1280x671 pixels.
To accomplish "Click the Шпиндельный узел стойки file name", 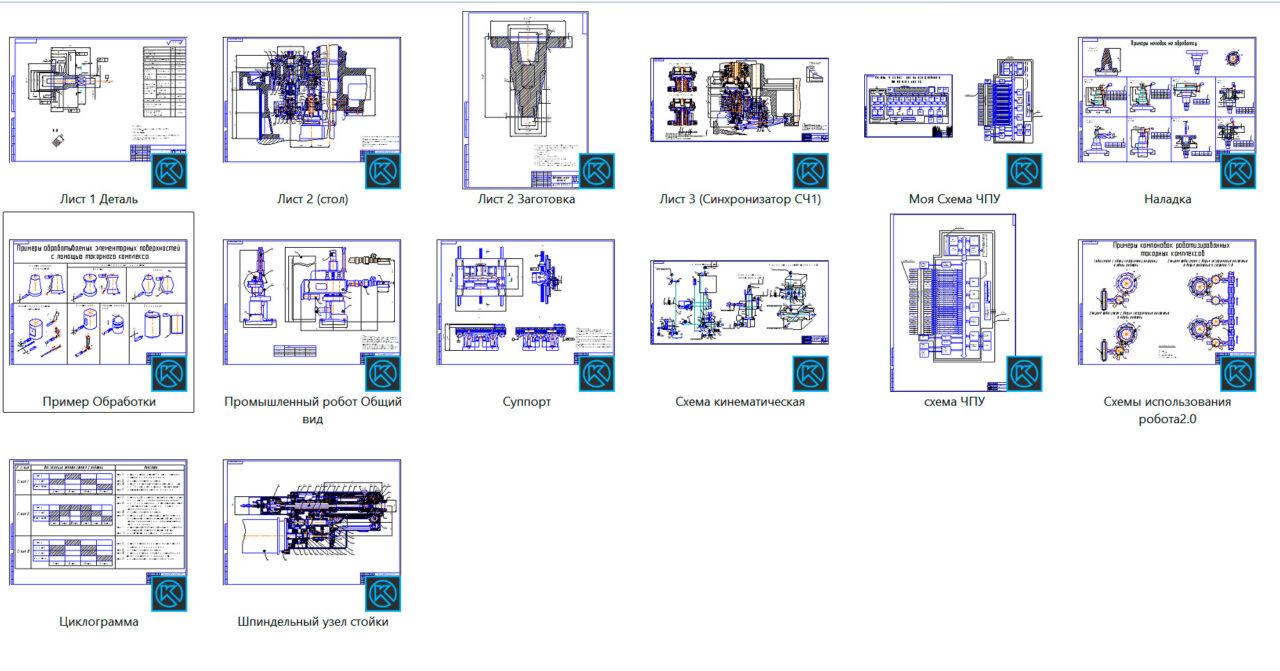I will (312, 622).
